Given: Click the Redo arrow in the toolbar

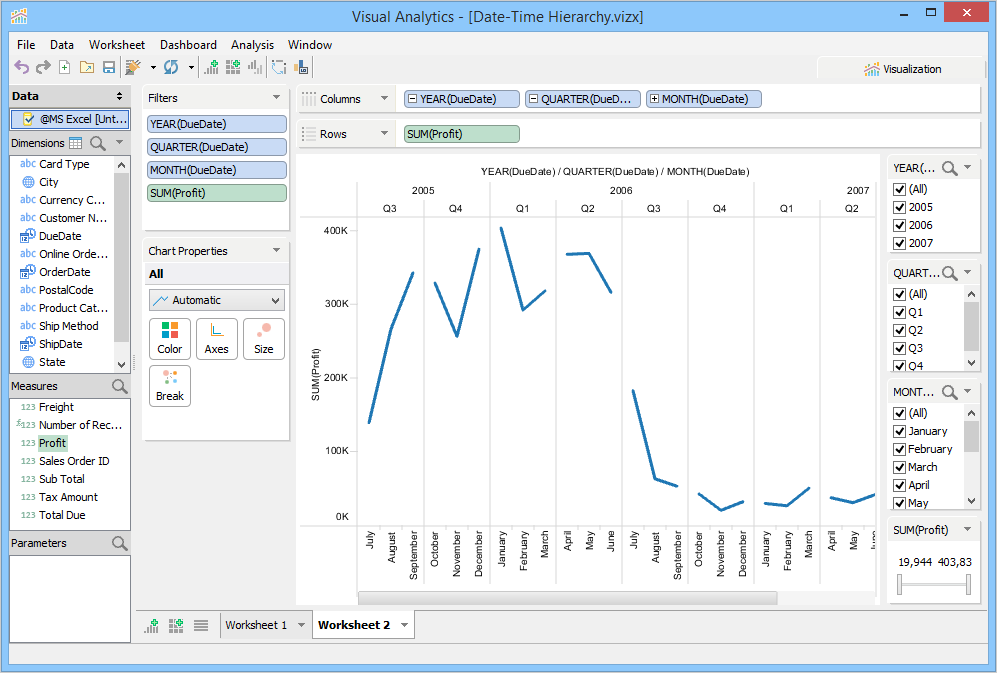Looking at the screenshot, I should pyautogui.click(x=43, y=67).
